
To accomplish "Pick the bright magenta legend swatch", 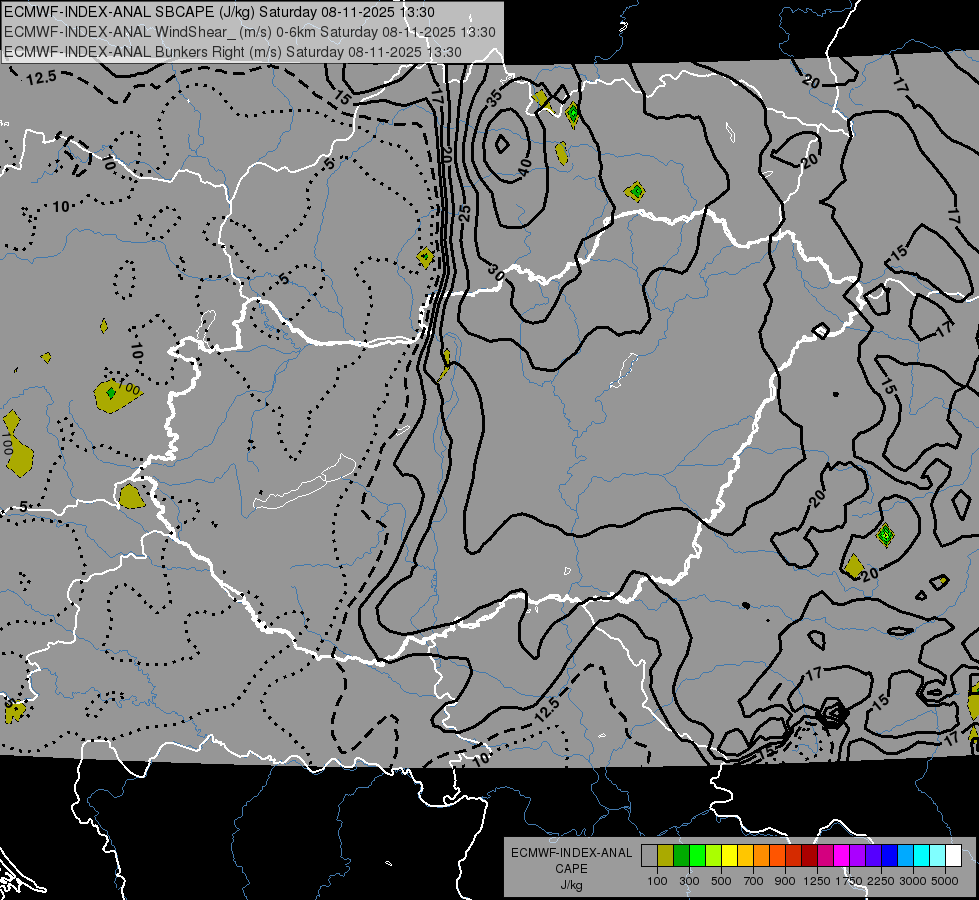I will click(841, 856).
